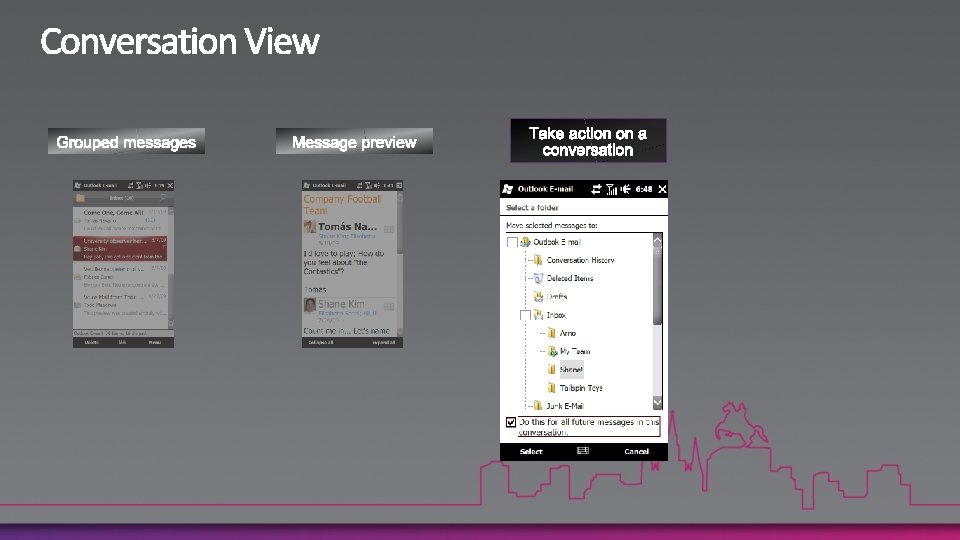Screen dimensions: 960x540
Task: Select the Conversation History folder
Action: click(580, 260)
